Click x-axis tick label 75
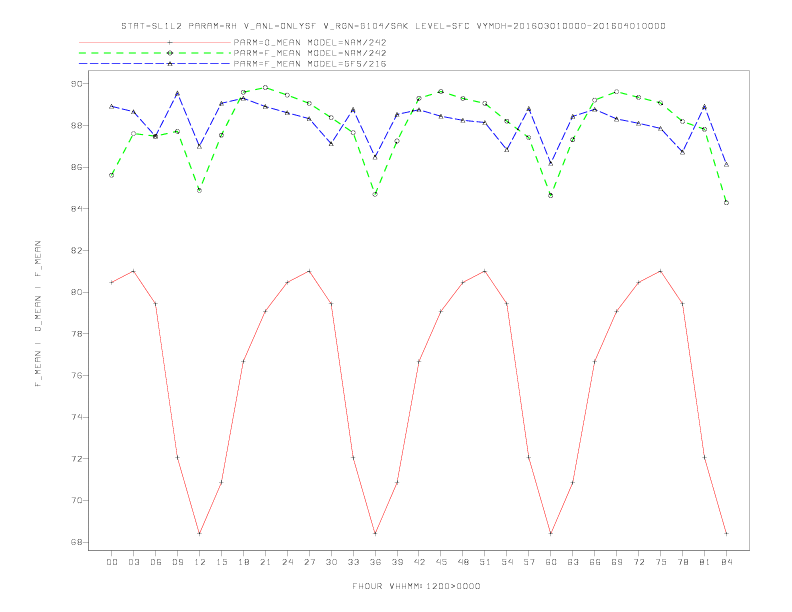This screenshot has height=612, width=792. tap(661, 562)
